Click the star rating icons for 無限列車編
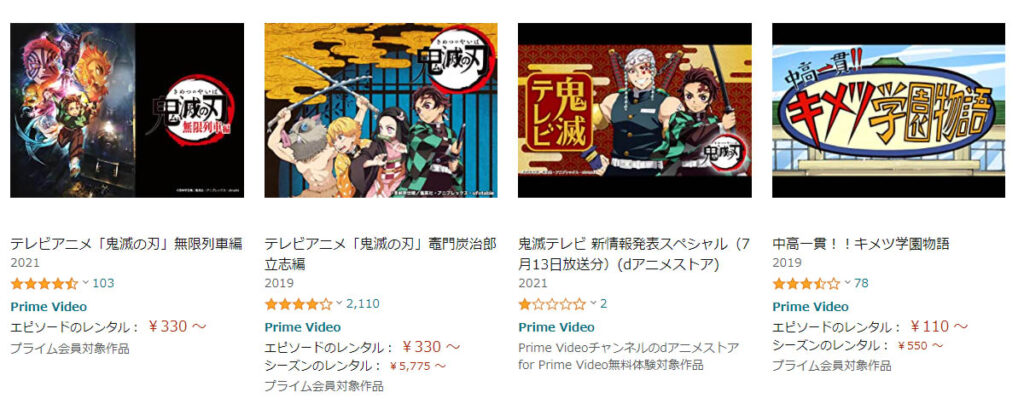 (x=44, y=283)
